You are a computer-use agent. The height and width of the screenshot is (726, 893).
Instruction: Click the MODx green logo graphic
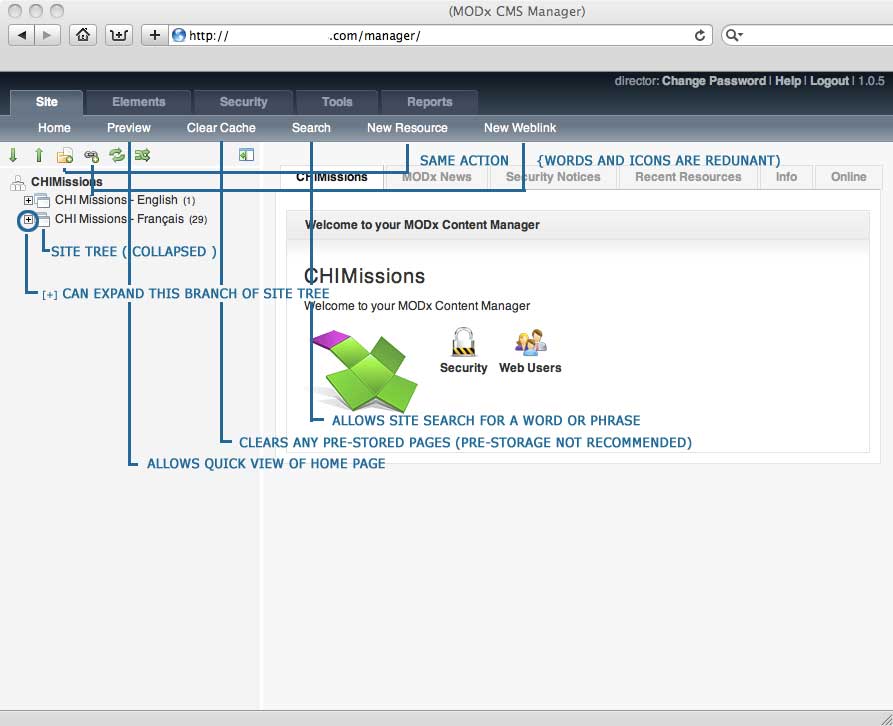pos(365,370)
